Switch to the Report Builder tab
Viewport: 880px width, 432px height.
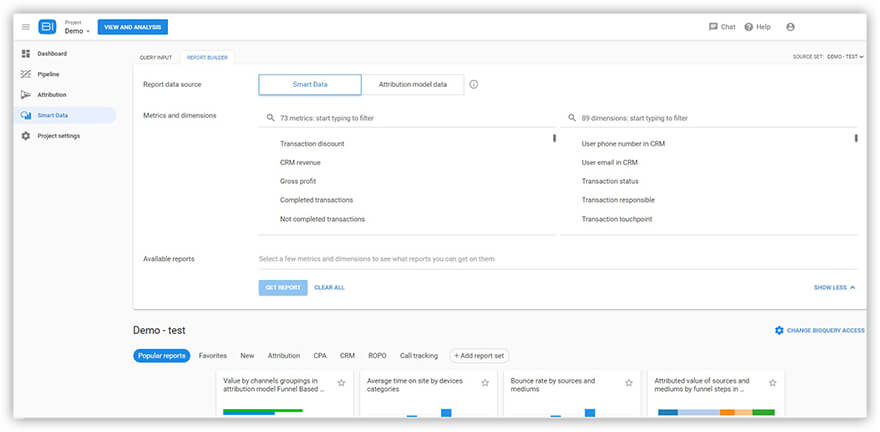(207, 57)
